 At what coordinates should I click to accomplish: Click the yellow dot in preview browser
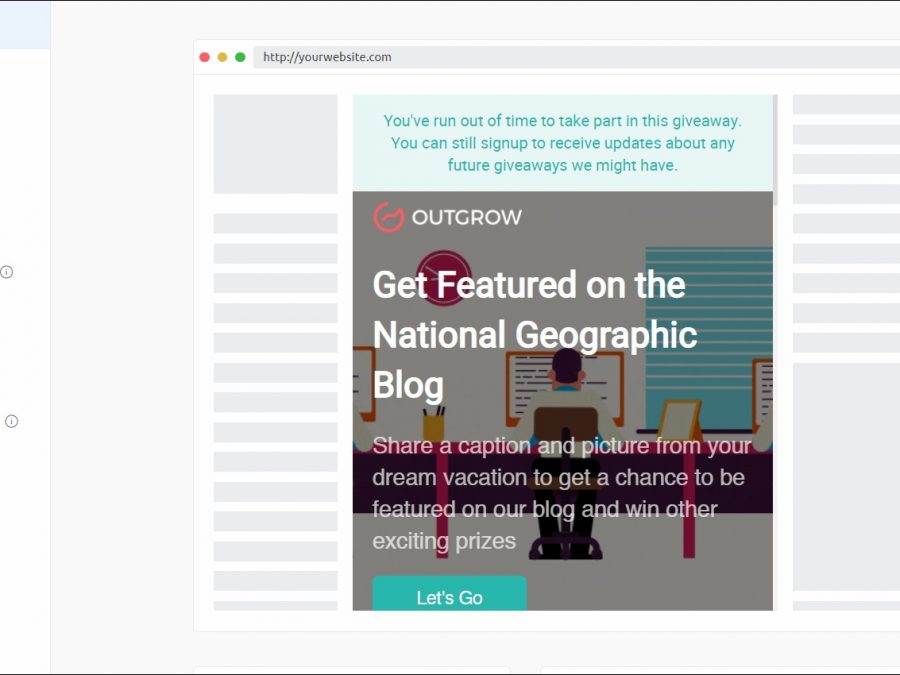click(x=222, y=57)
